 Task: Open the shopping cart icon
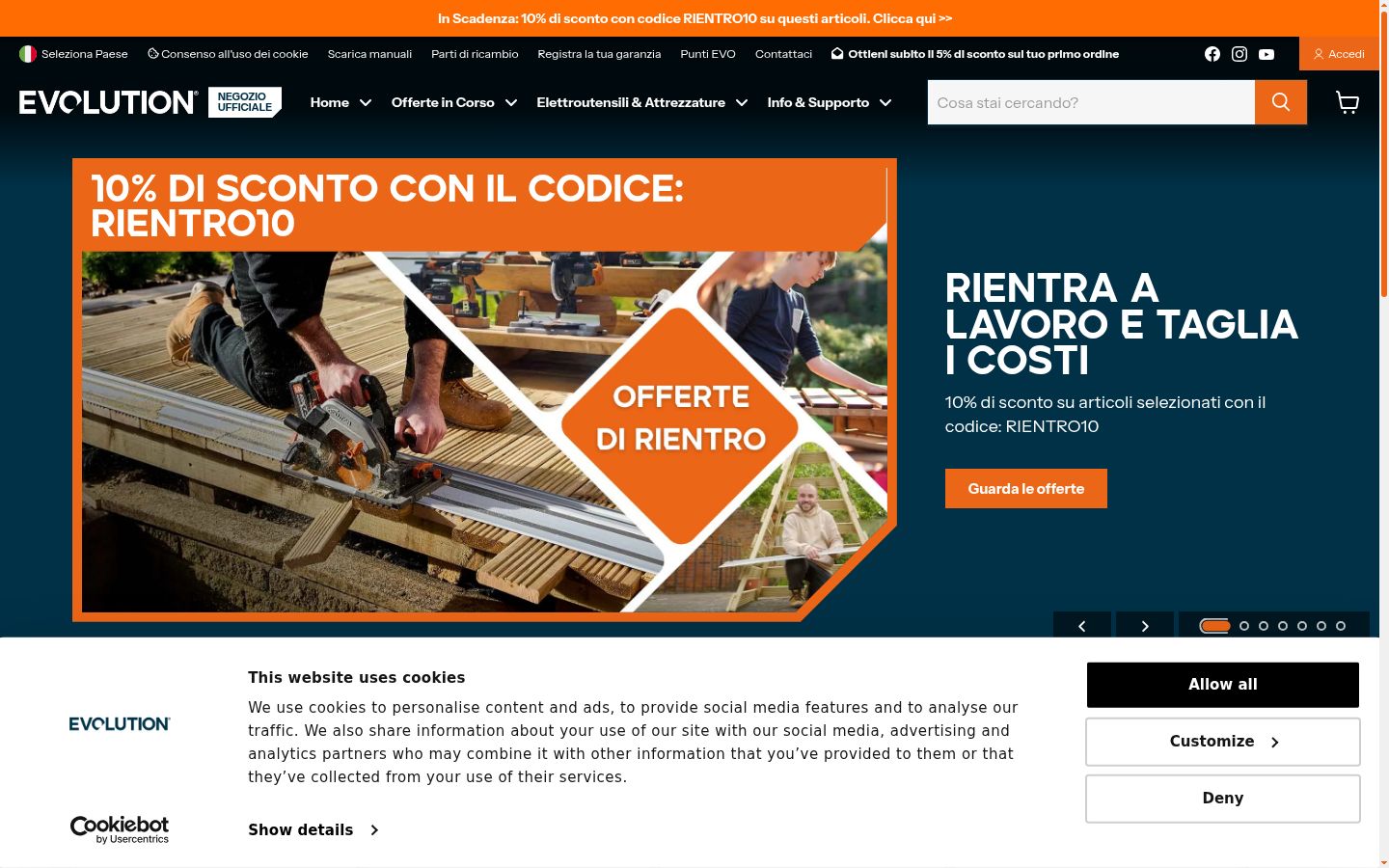tap(1348, 102)
